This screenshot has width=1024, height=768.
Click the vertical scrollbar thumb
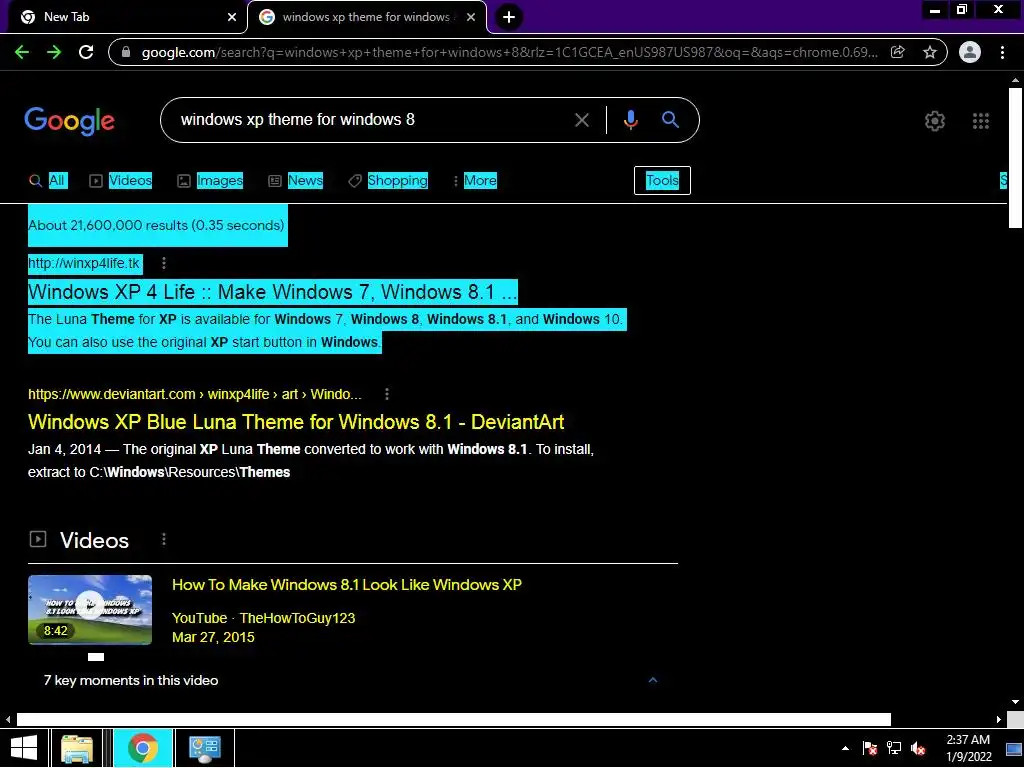[x=1015, y=157]
